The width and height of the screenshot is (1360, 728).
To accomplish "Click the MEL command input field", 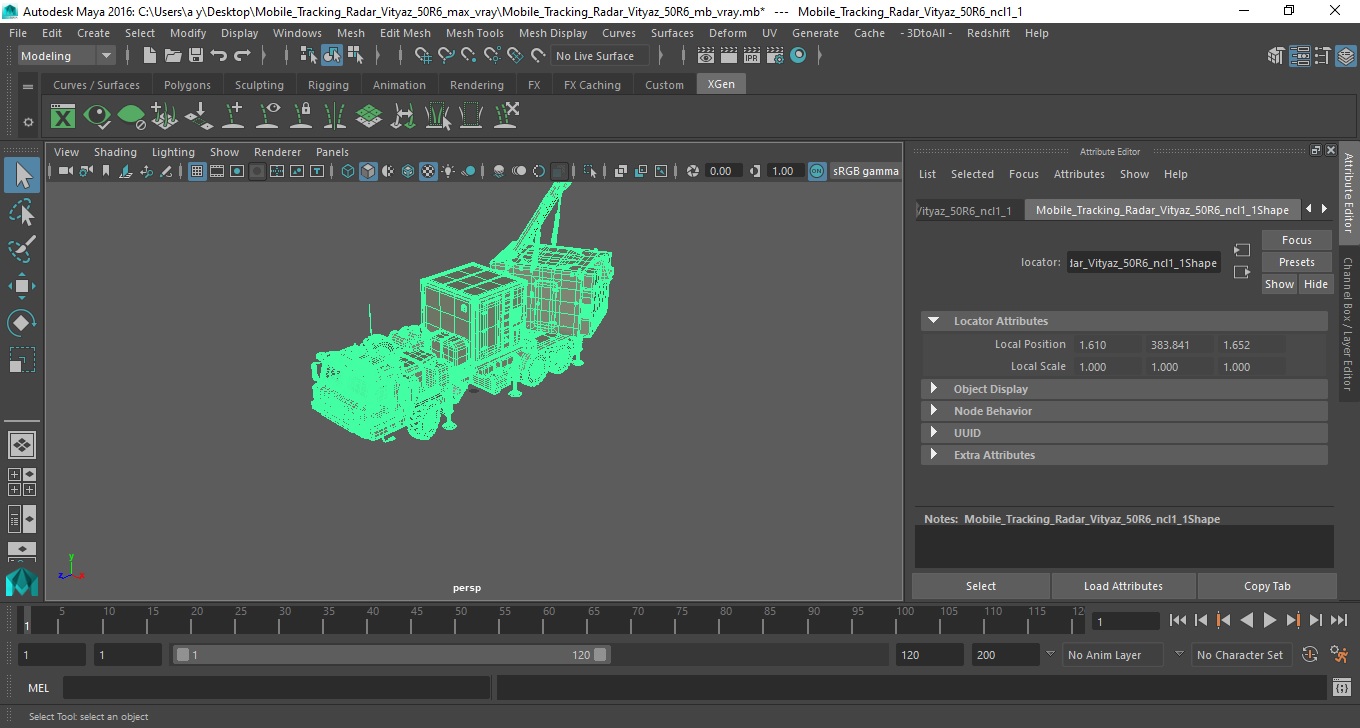I will coord(276,688).
